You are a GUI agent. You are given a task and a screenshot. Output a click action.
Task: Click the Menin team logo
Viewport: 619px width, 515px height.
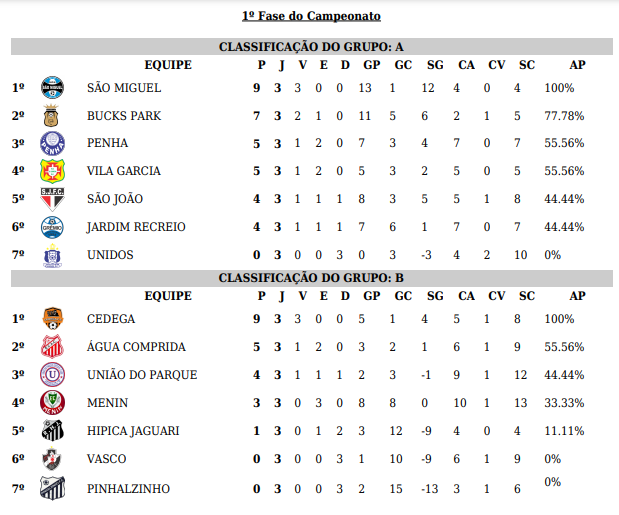52,403
